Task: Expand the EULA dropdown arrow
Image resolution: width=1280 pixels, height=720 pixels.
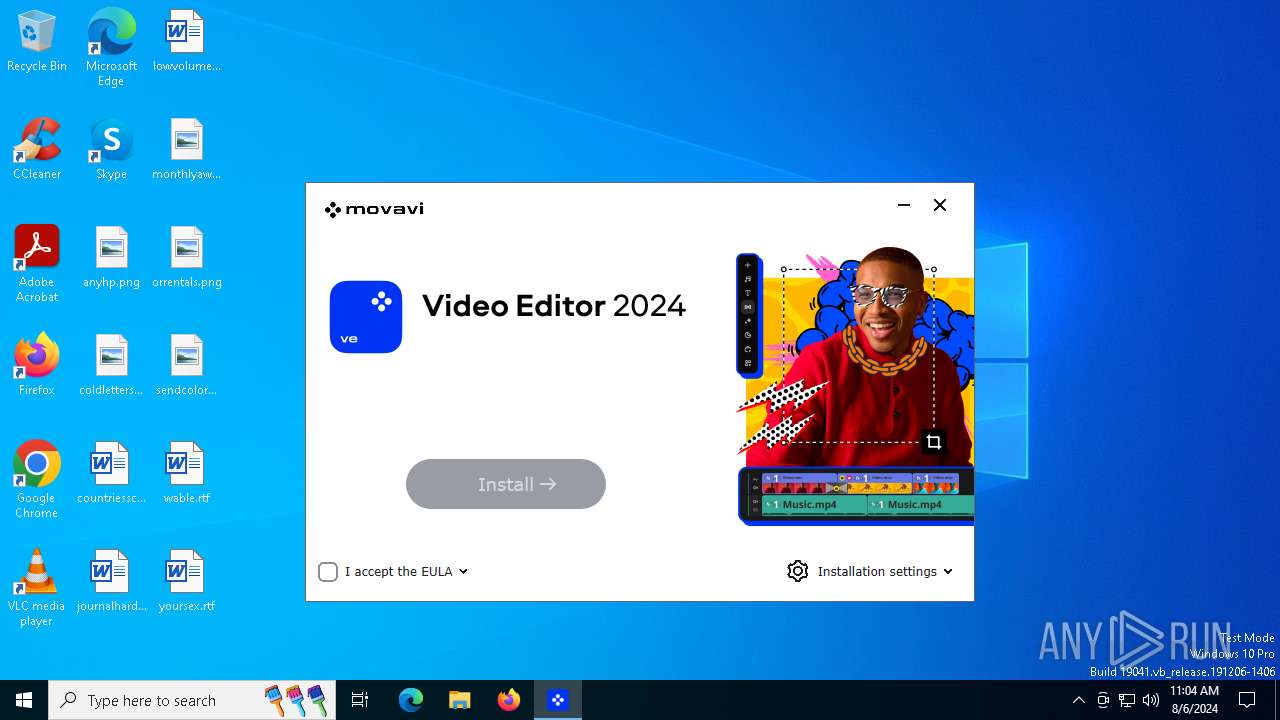Action: [x=463, y=572]
